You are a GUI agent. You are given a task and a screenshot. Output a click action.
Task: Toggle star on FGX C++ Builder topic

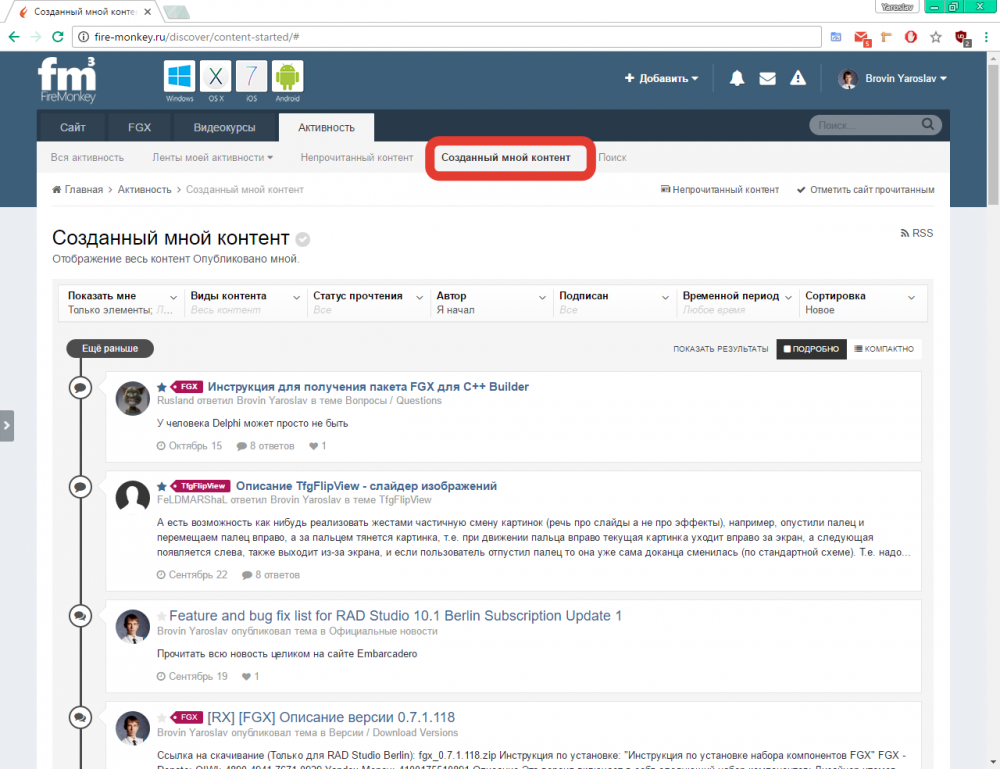(x=162, y=387)
